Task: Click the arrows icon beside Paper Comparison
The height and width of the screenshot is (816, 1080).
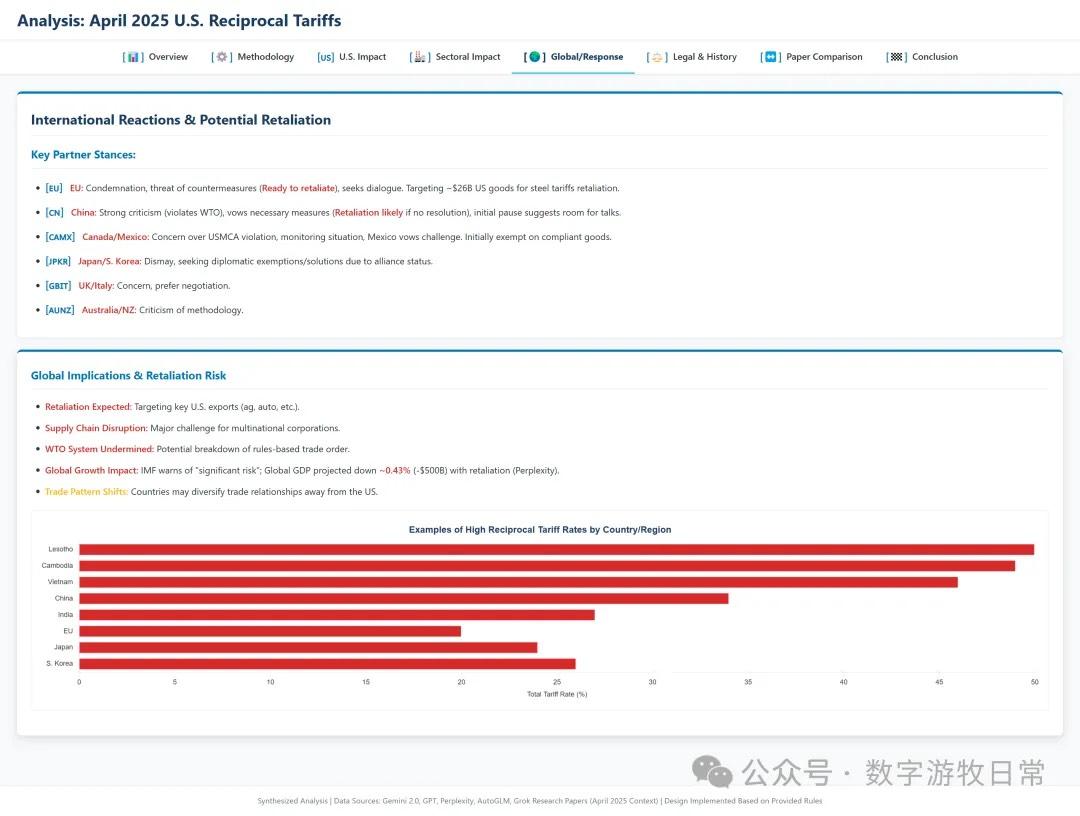Action: point(771,57)
